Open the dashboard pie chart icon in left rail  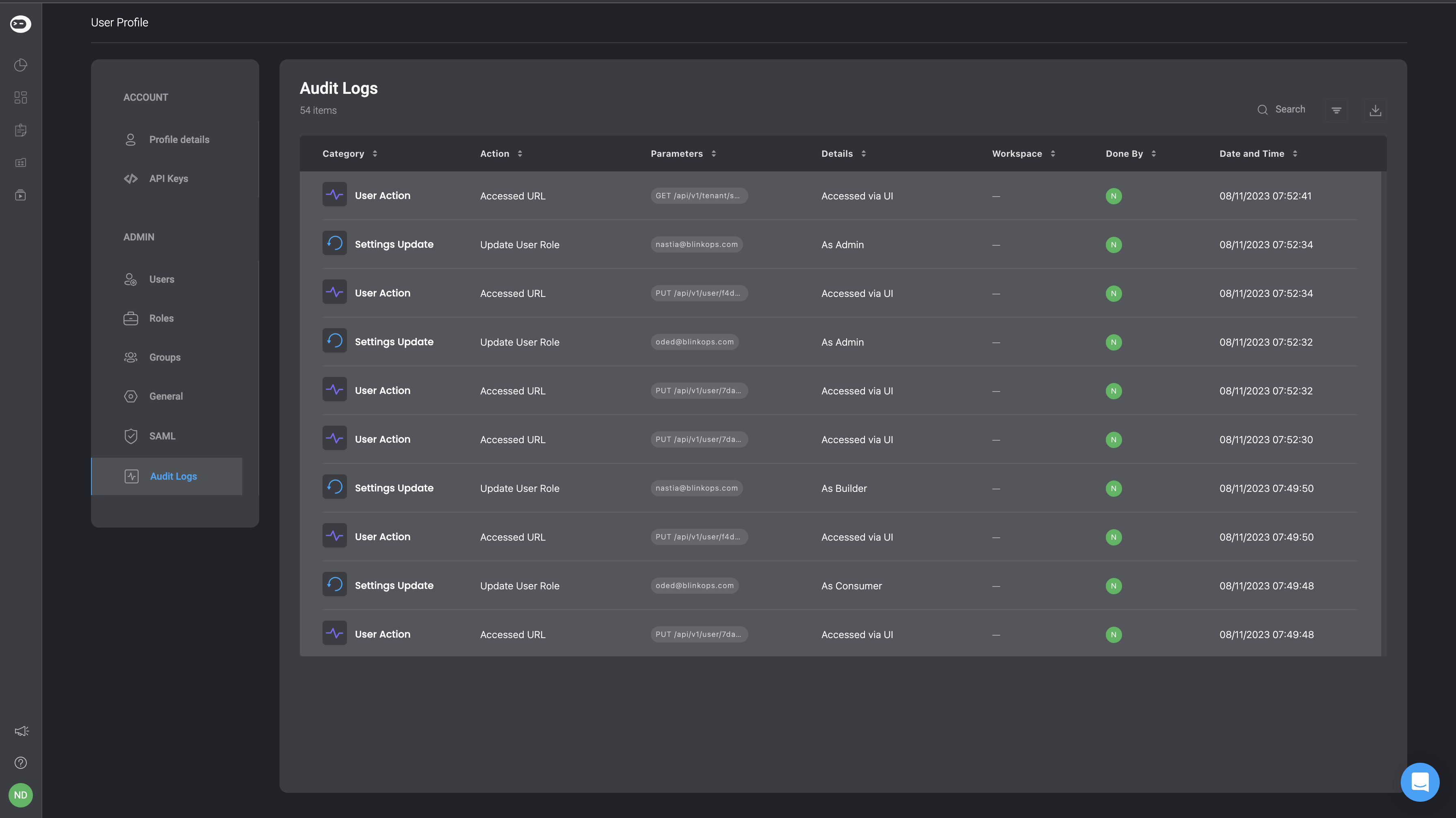point(20,65)
